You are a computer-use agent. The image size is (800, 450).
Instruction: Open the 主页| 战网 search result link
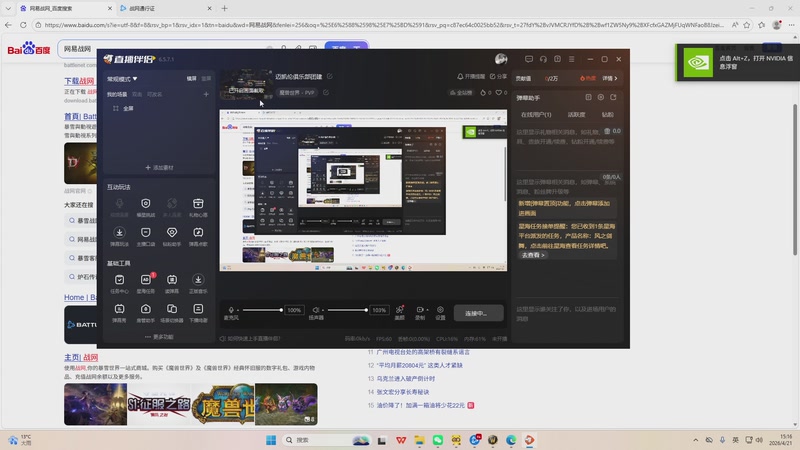tap(81, 358)
